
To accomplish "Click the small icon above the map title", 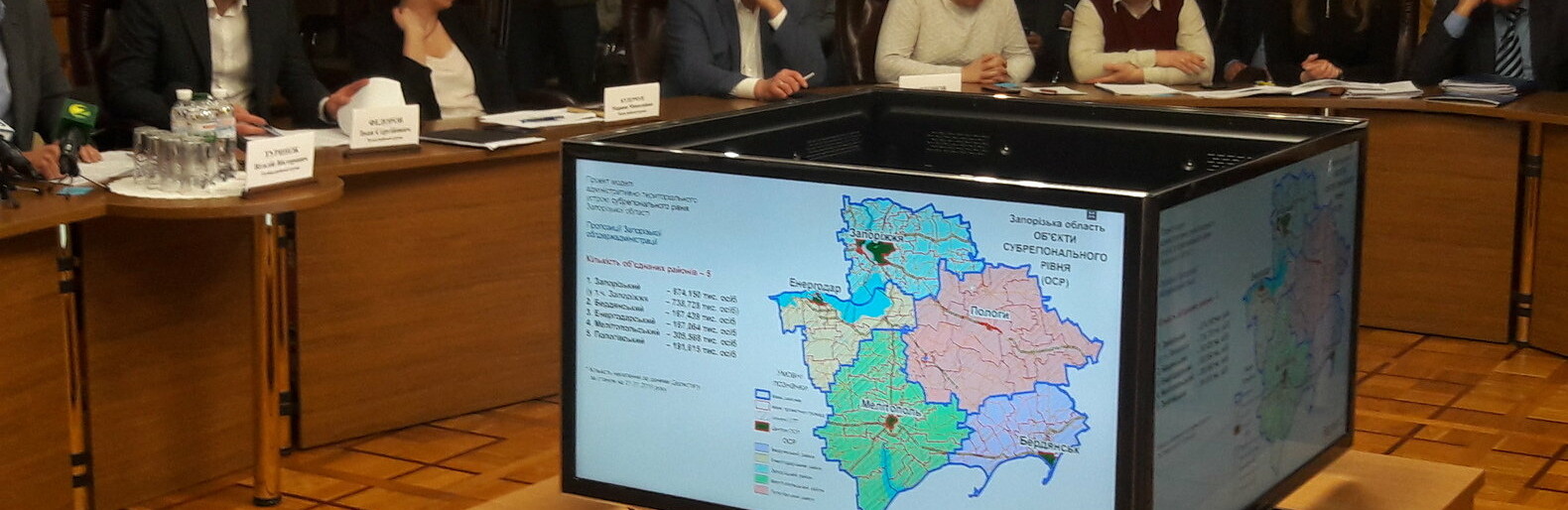I will (1093, 213).
